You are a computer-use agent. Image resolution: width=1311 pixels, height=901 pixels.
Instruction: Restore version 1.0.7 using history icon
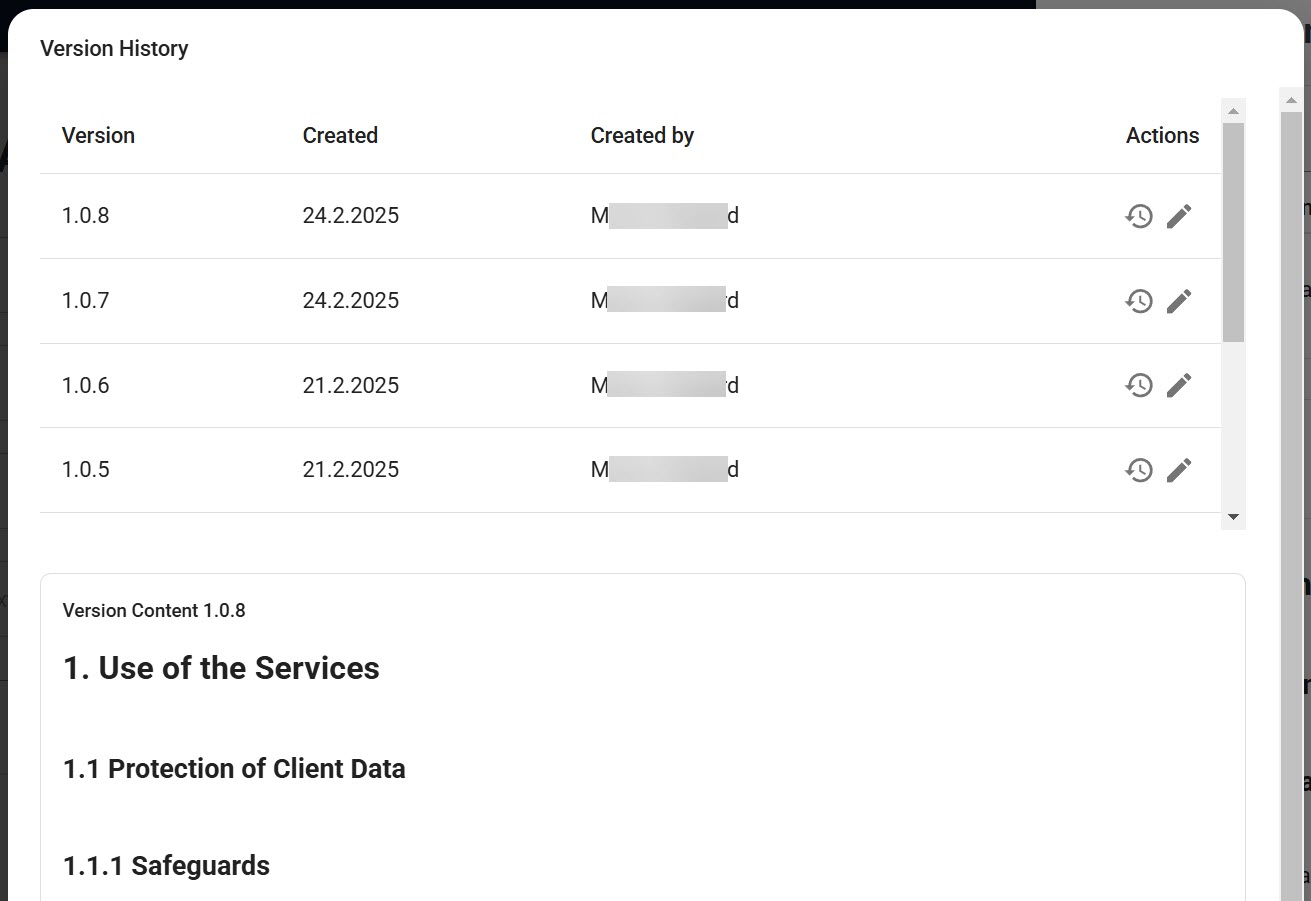1139,301
